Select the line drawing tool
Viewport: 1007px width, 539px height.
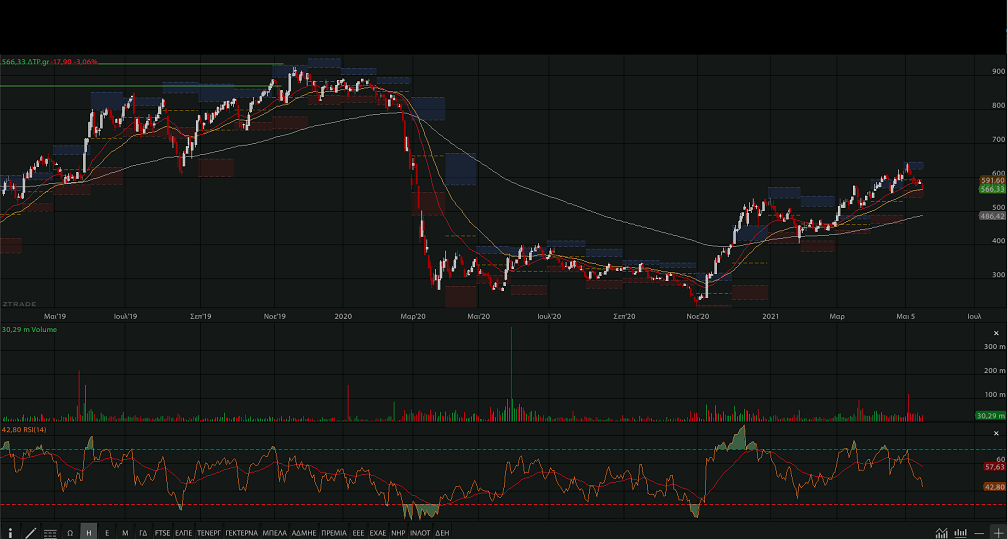(x=30, y=533)
